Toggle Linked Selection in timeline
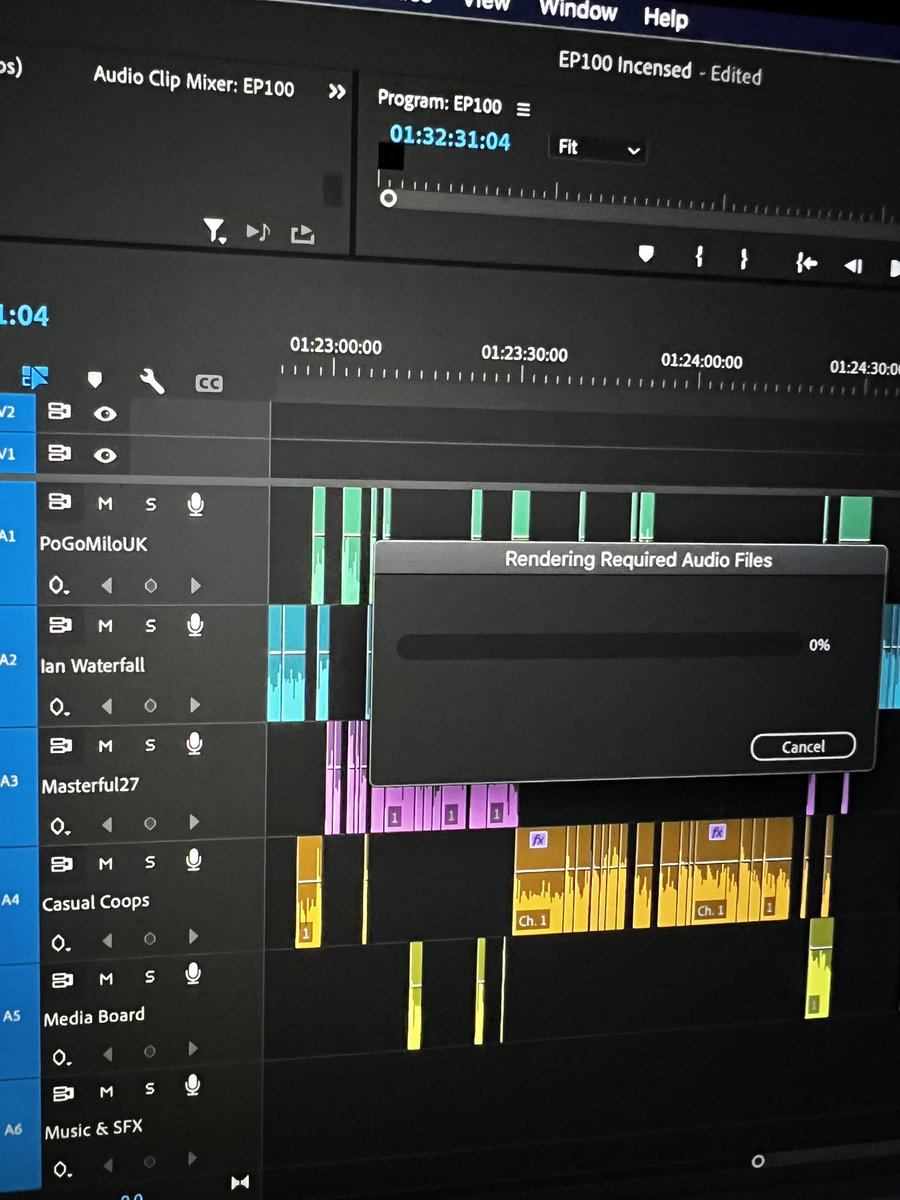 tap(35, 376)
